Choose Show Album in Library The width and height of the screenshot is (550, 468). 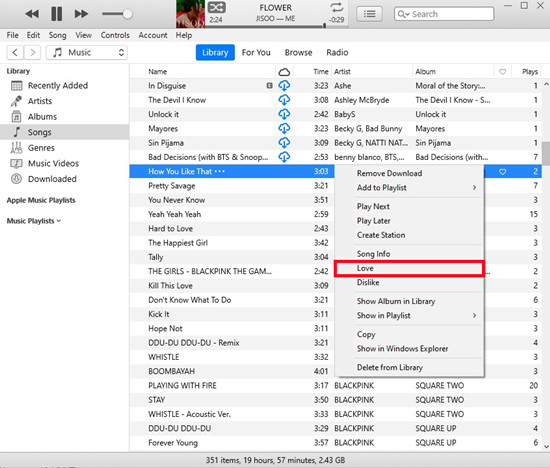(x=409, y=301)
